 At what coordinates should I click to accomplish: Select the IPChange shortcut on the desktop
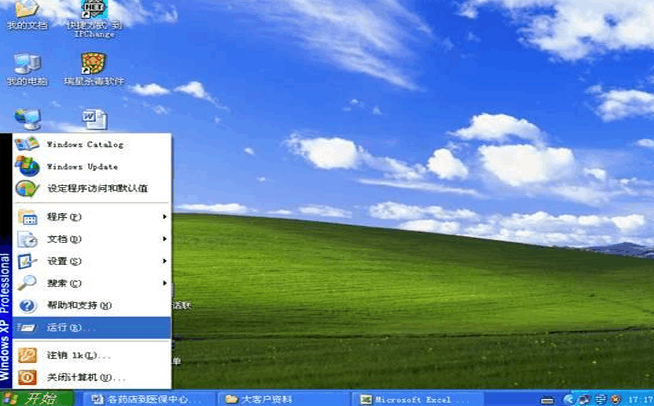[94, 19]
